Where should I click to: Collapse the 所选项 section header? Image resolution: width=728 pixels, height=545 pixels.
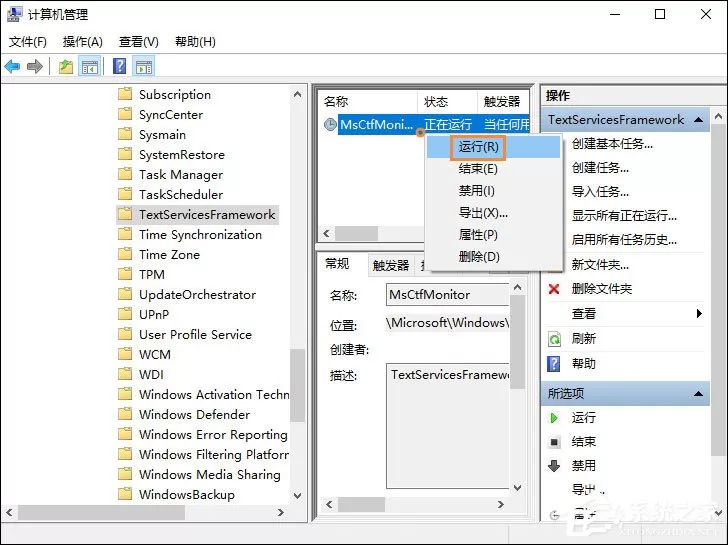(698, 394)
